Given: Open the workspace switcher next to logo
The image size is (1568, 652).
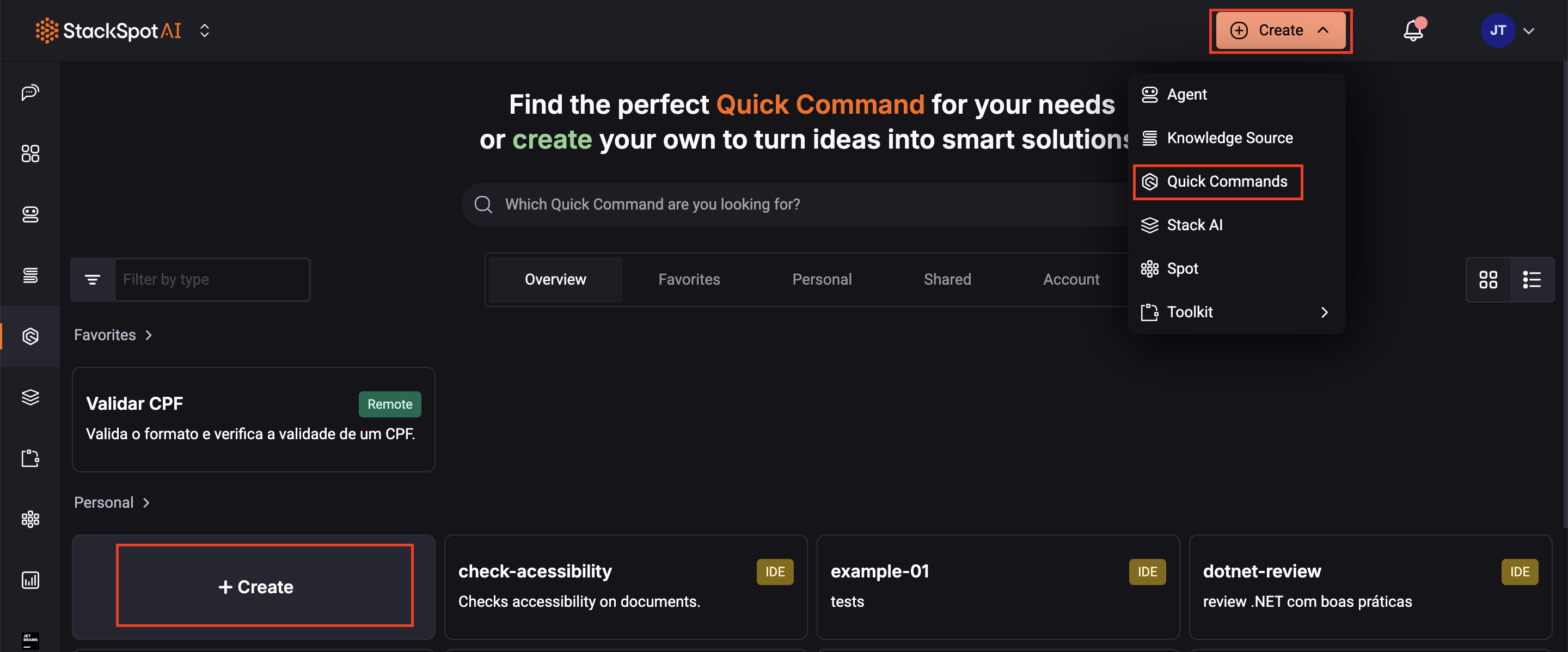Looking at the screenshot, I should (x=205, y=30).
